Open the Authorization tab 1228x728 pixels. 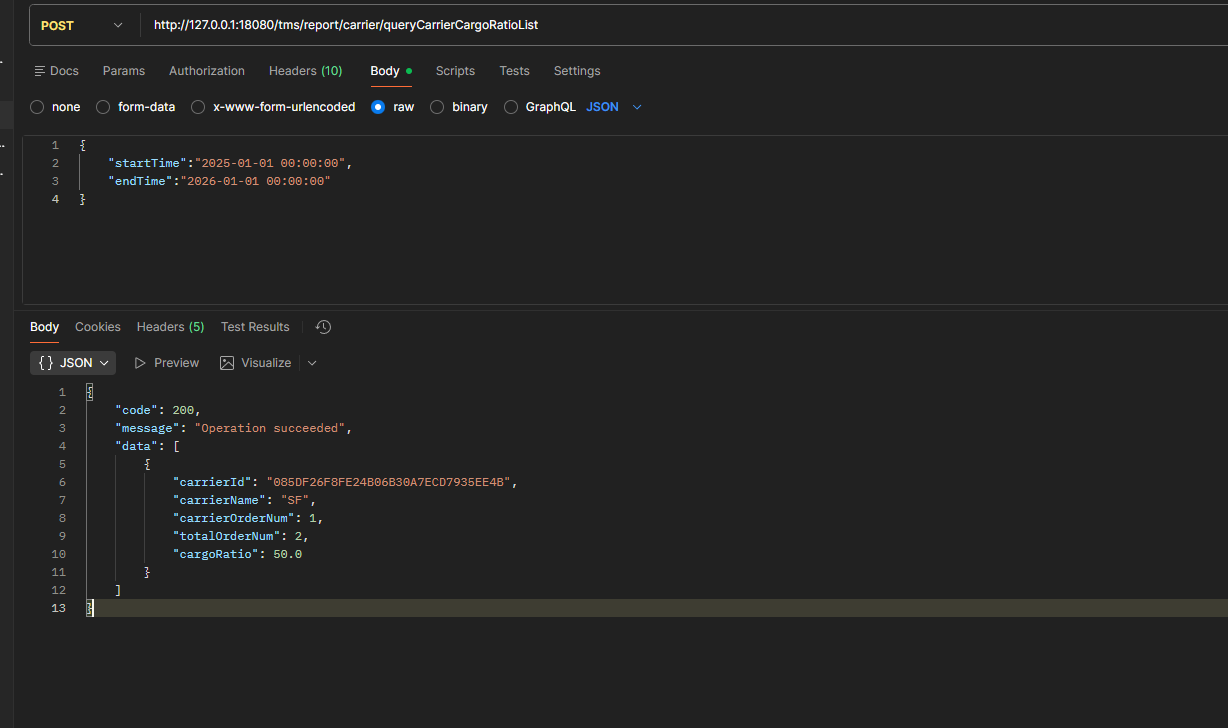[x=207, y=71]
